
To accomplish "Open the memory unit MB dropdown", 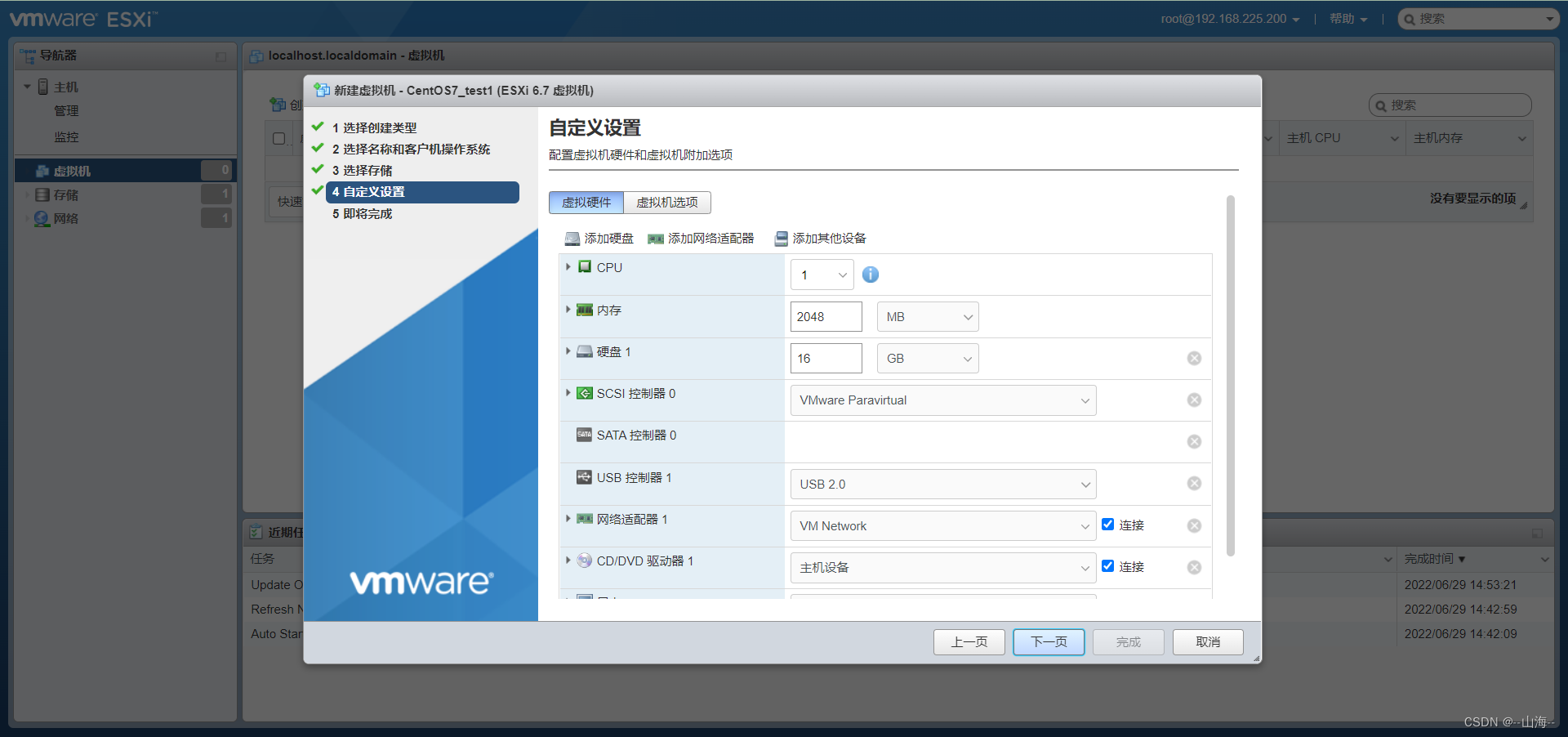I will (928, 317).
